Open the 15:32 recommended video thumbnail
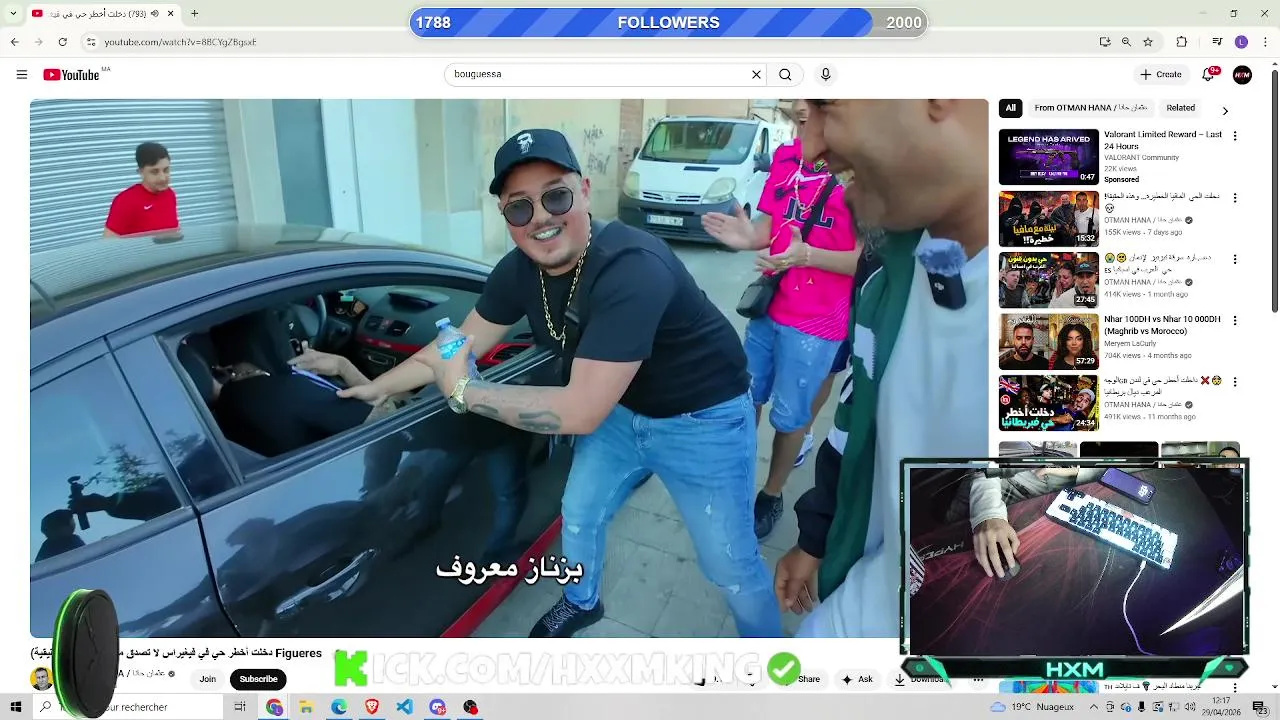1280x720 pixels. (x=1048, y=218)
